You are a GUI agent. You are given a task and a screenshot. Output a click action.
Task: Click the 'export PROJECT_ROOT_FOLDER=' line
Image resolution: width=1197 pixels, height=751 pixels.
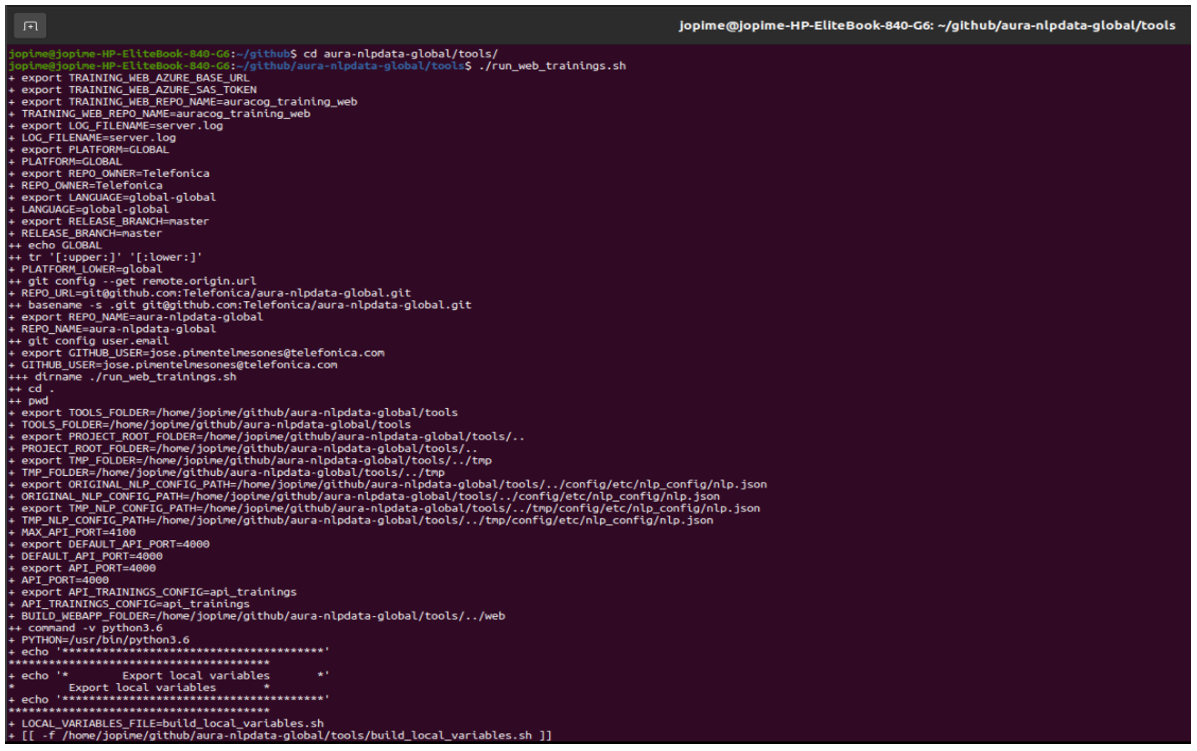[267, 437]
